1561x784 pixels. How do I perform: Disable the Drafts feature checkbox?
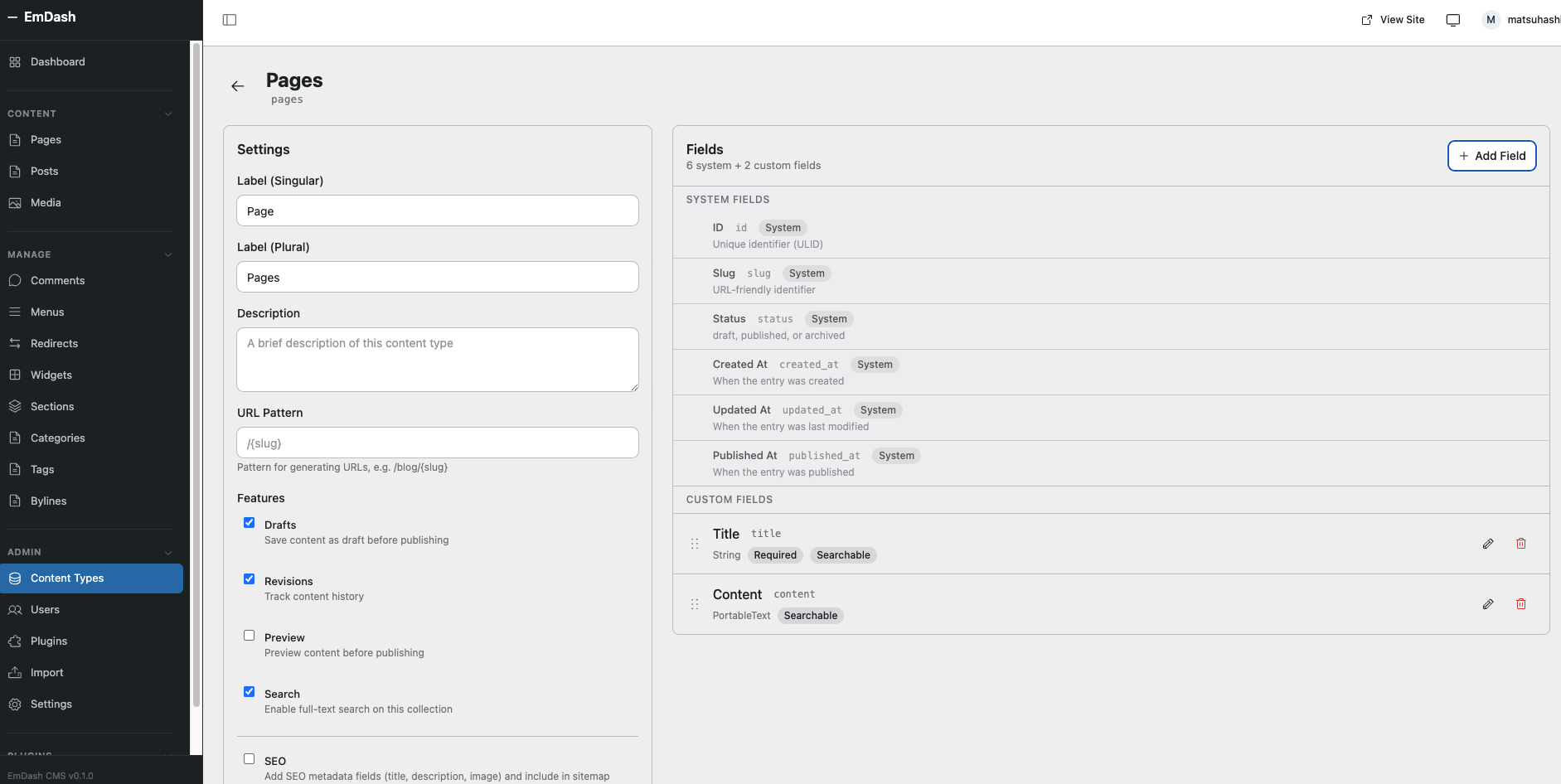249,523
